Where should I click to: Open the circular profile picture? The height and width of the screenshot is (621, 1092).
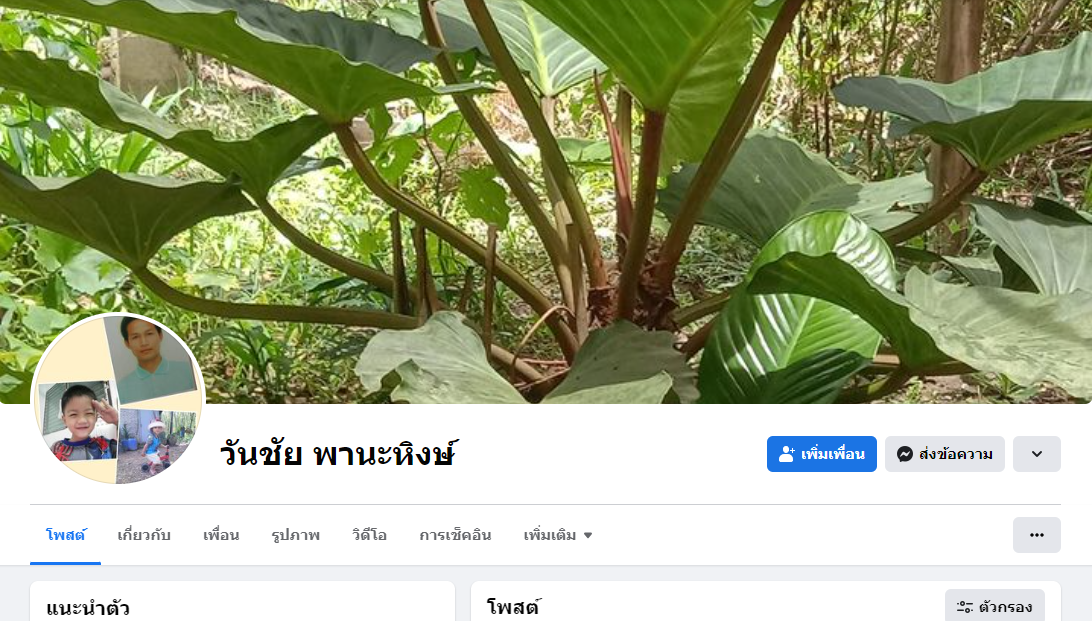[118, 398]
